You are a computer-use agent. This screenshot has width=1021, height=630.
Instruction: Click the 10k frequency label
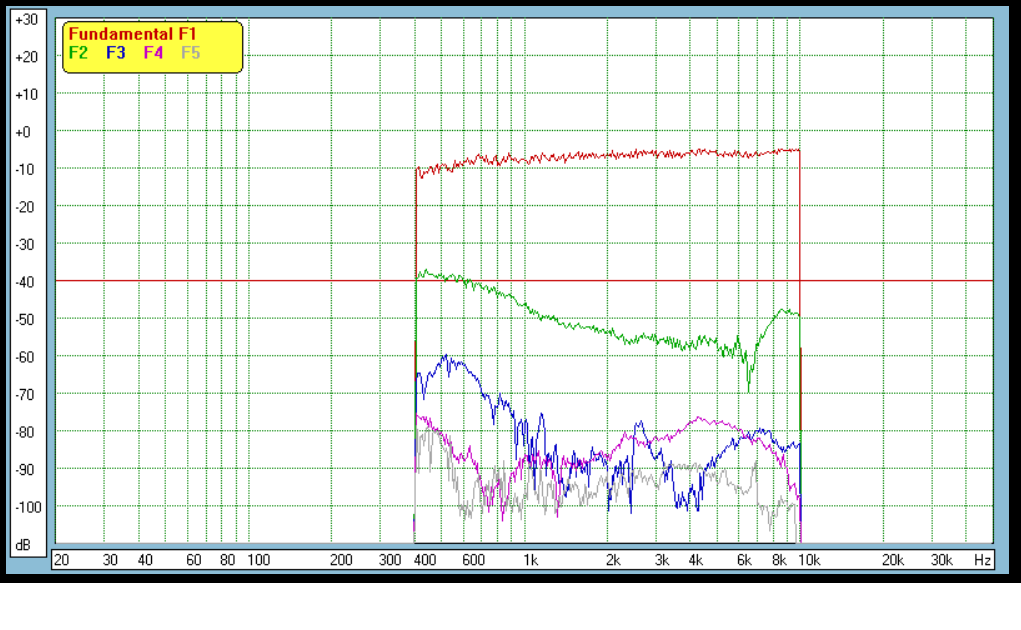click(809, 560)
